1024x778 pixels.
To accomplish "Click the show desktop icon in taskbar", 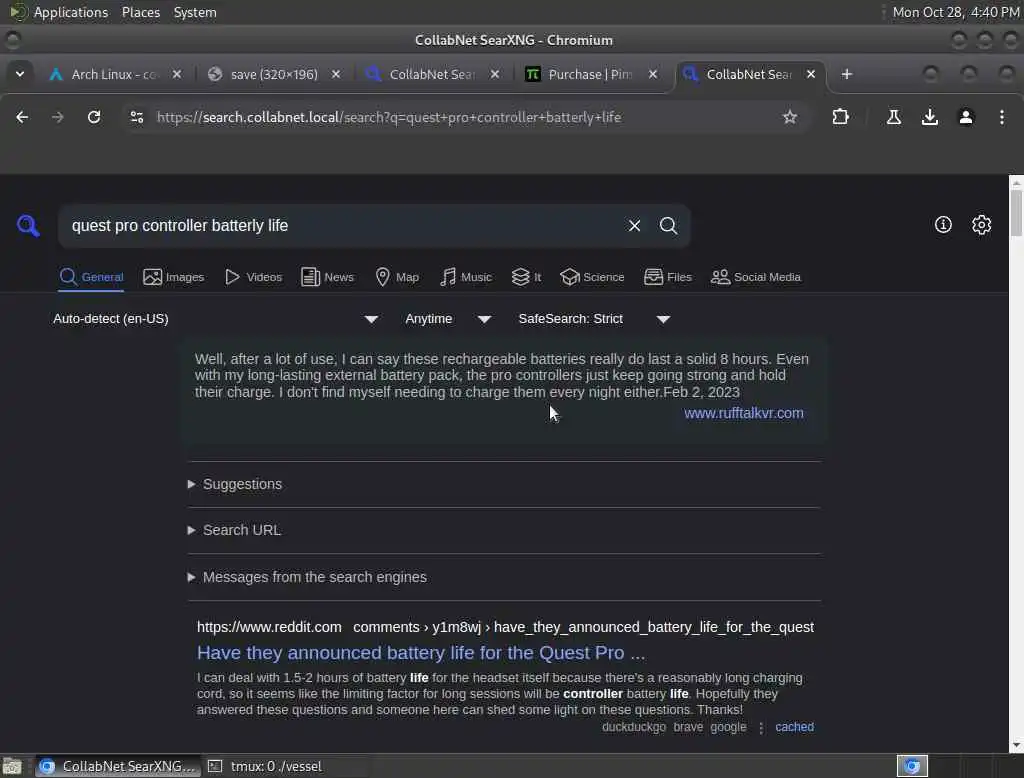I will click(12, 766).
